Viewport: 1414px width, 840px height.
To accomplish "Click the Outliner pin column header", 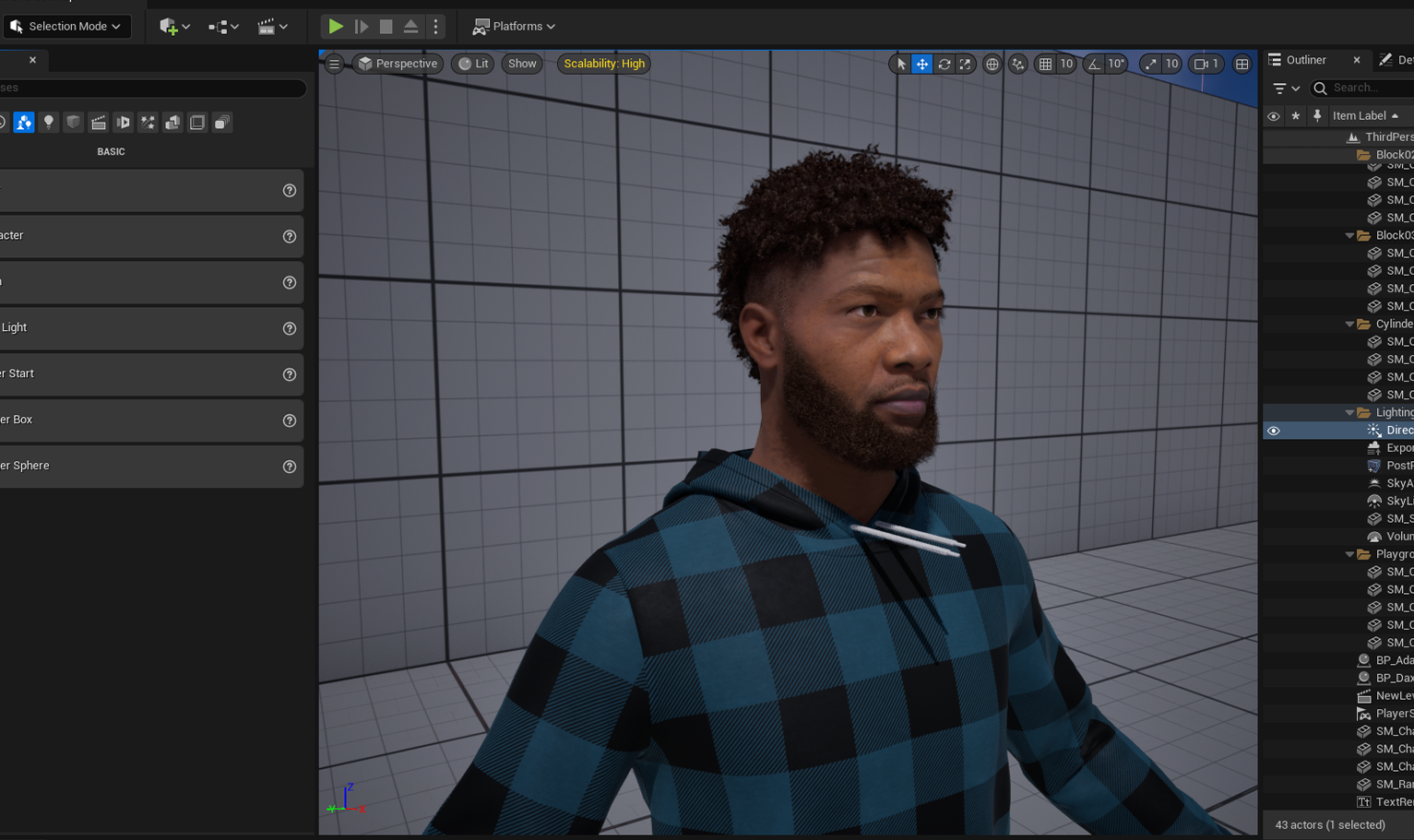I will (x=1317, y=116).
